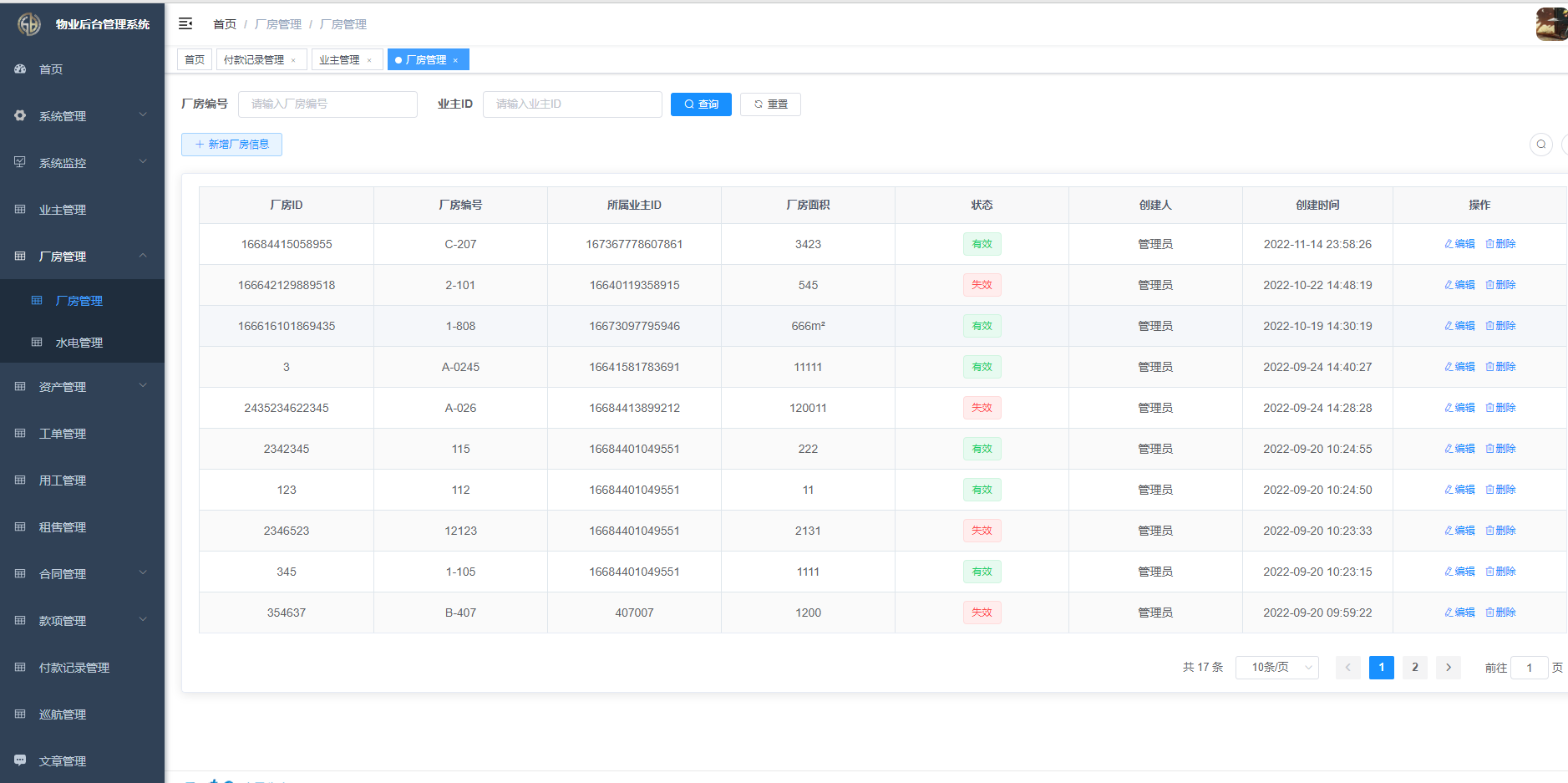Select 水电管理 submenu item
Screen dimensions: 1568x783
coord(82,343)
